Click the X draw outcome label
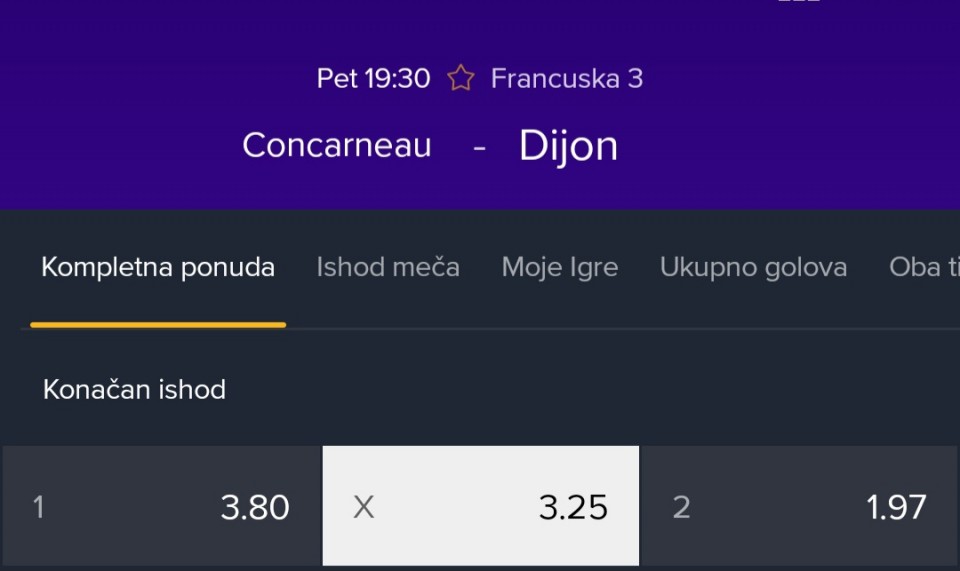This screenshot has height=571, width=960. 364,507
